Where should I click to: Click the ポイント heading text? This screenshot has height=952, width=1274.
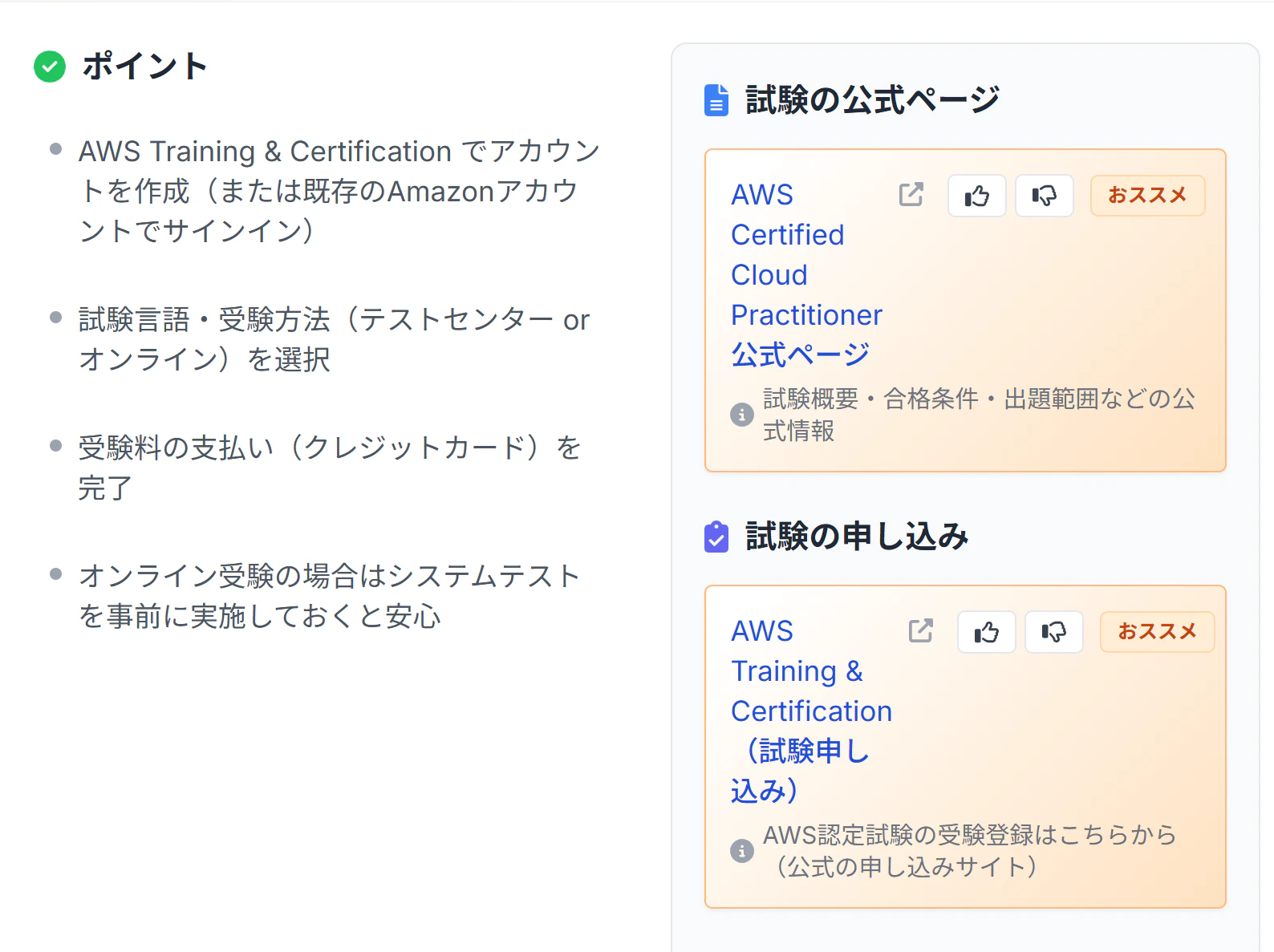point(145,67)
